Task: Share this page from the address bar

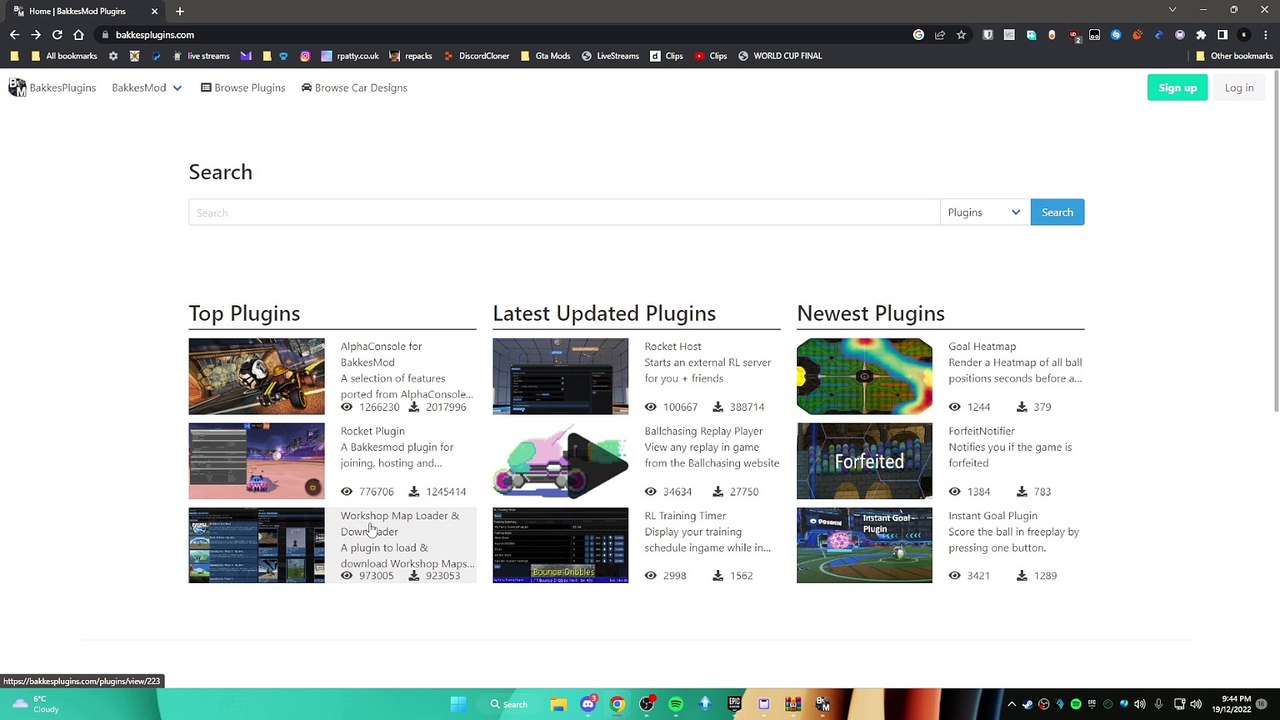Action: point(940,35)
